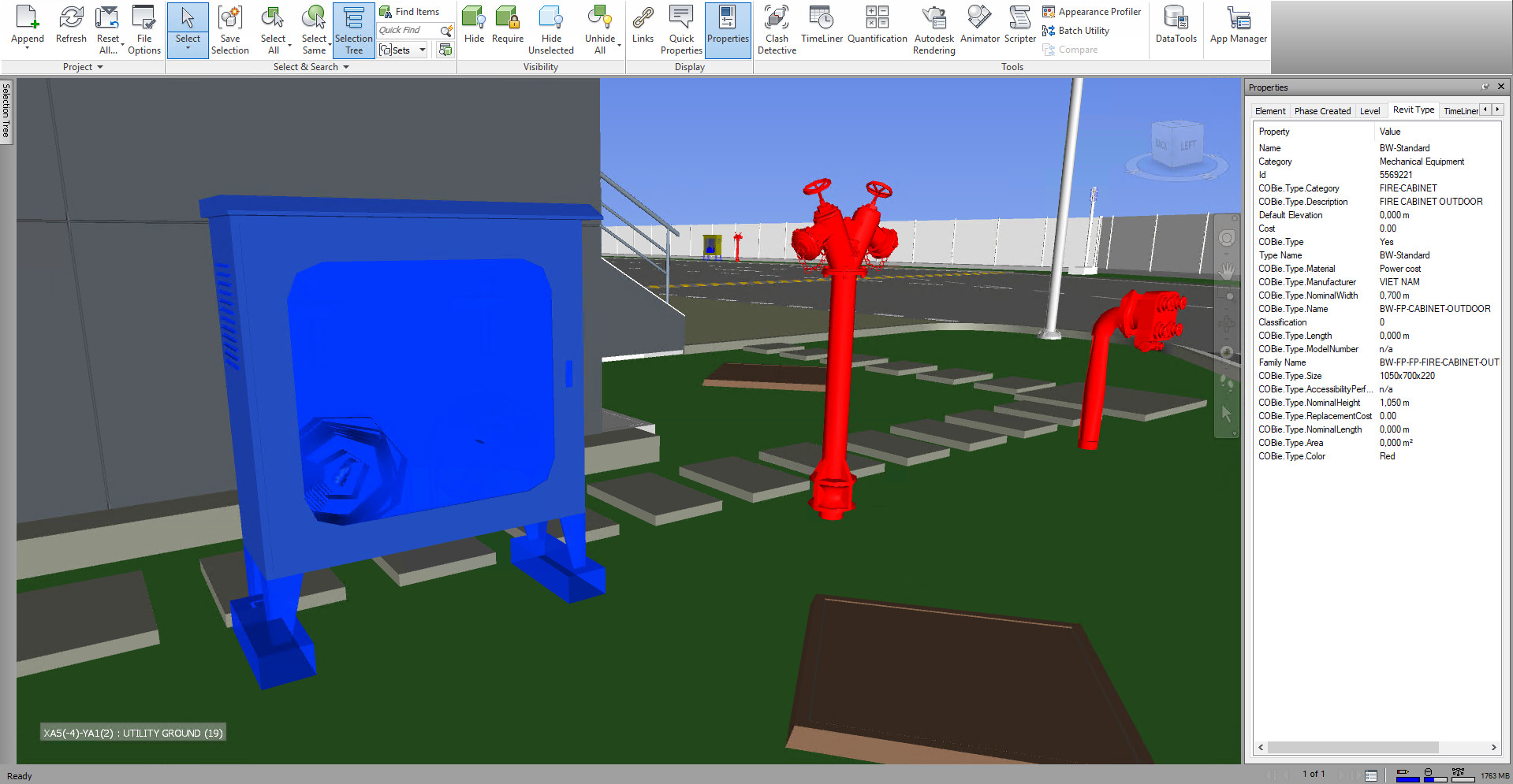This screenshot has height=784, width=1513.
Task: Switch to the Element properties tab
Action: [1269, 111]
